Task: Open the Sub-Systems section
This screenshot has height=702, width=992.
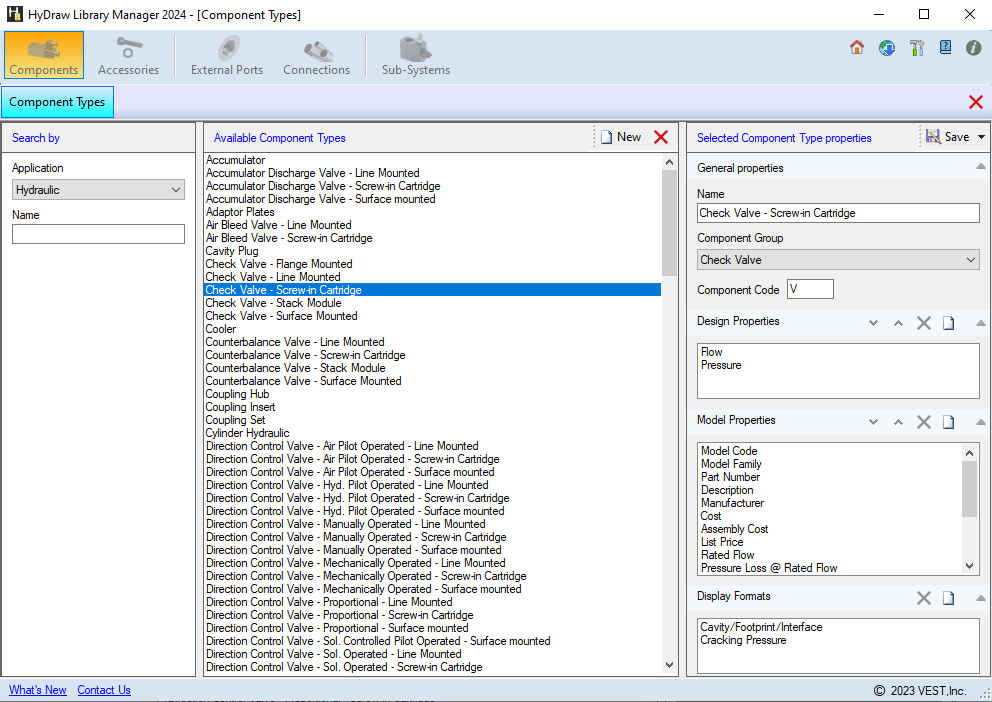Action: click(x=416, y=55)
